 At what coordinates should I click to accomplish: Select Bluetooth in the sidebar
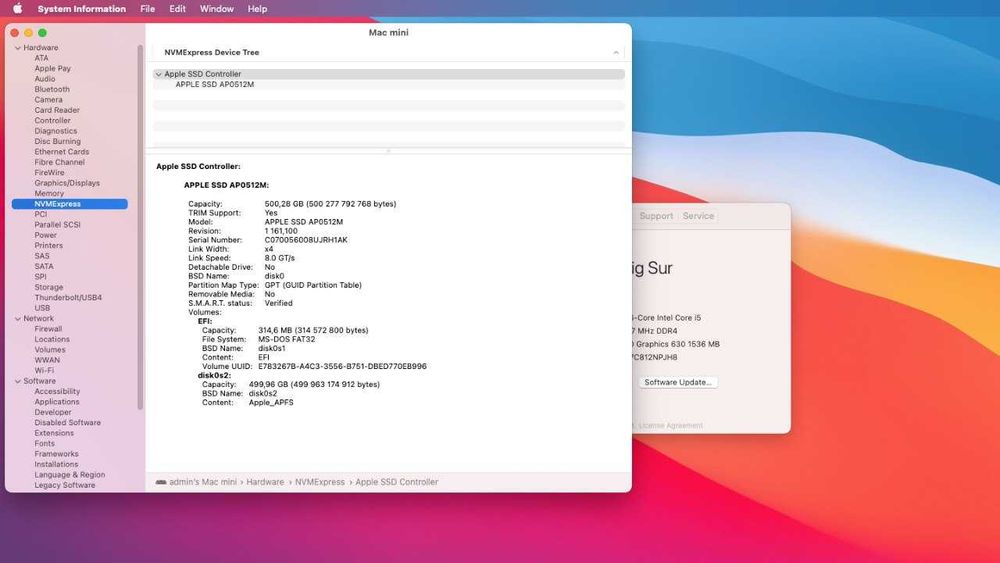click(x=52, y=89)
